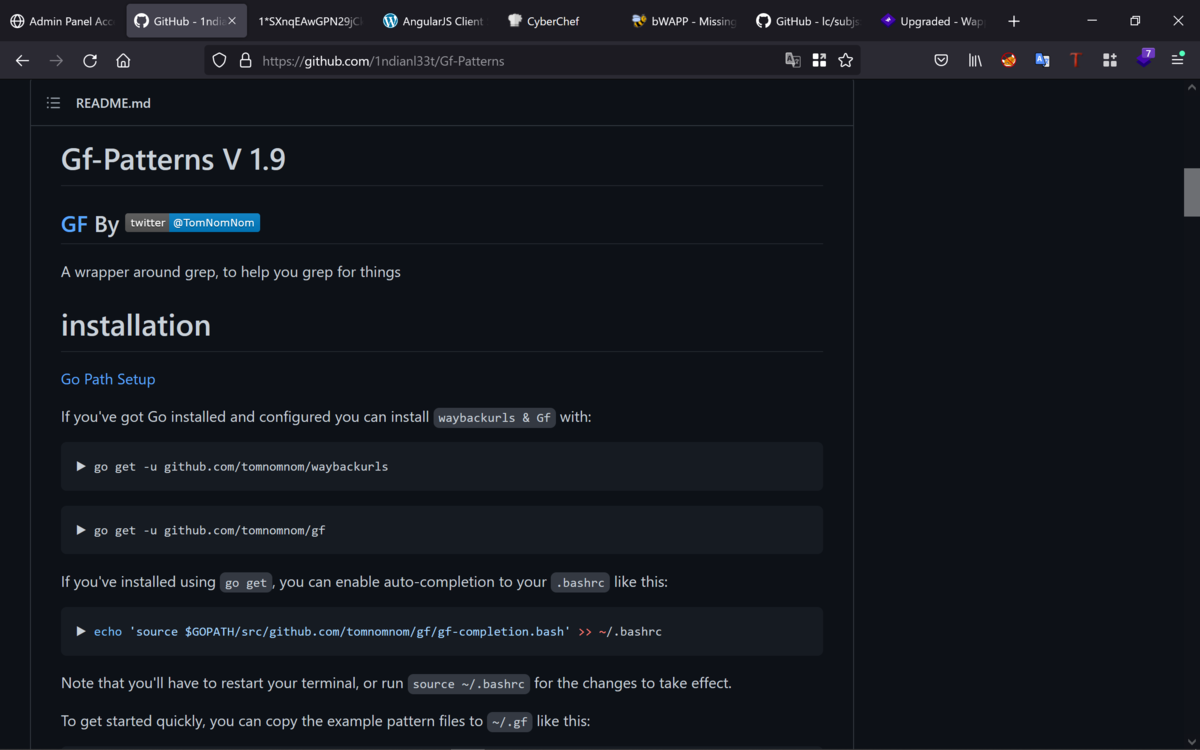Image resolution: width=1200 pixels, height=750 pixels.
Task: Open the extensions grid-plus icon
Action: pos(1110,61)
